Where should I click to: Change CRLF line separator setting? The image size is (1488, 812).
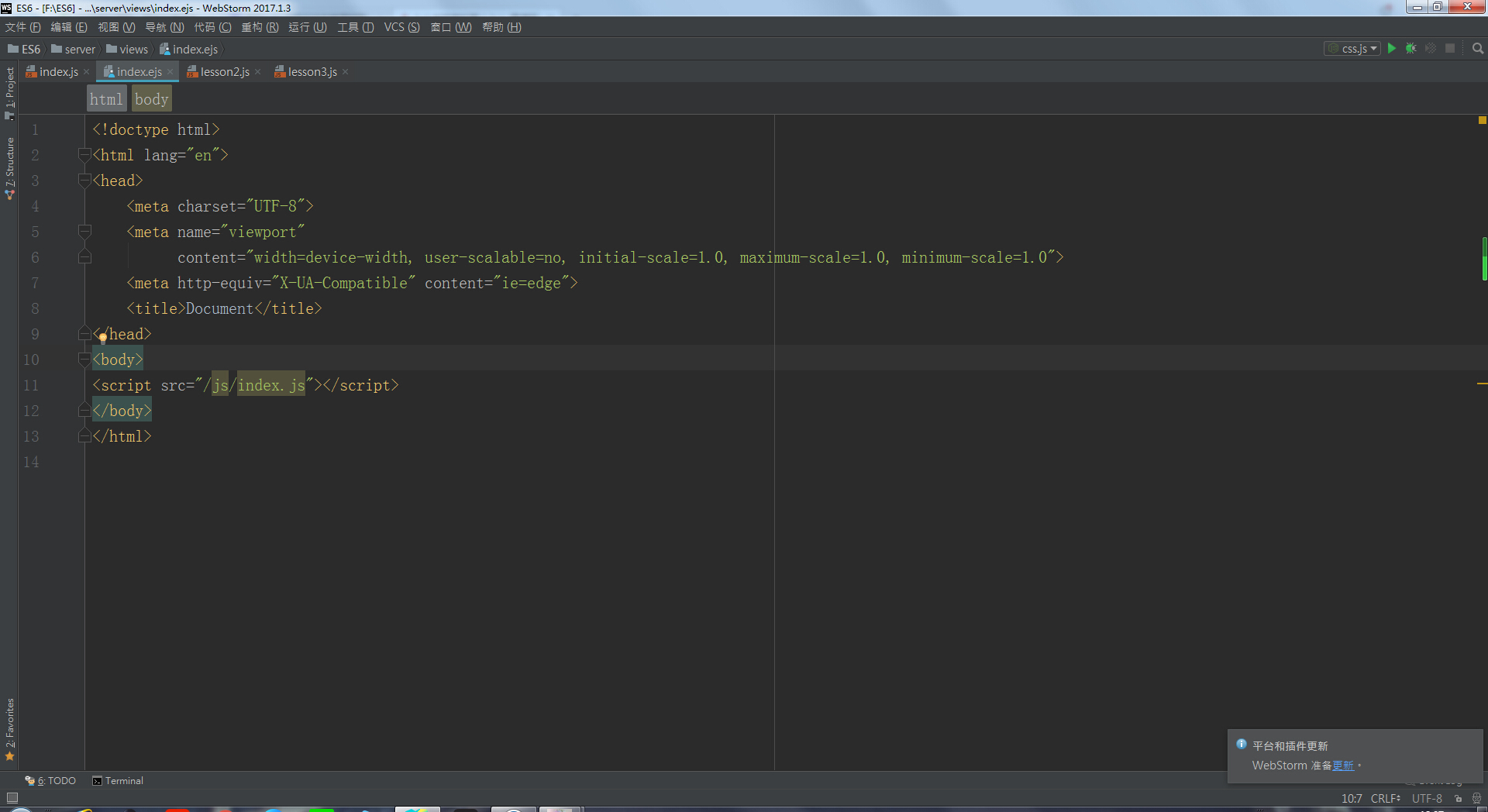point(1385,798)
